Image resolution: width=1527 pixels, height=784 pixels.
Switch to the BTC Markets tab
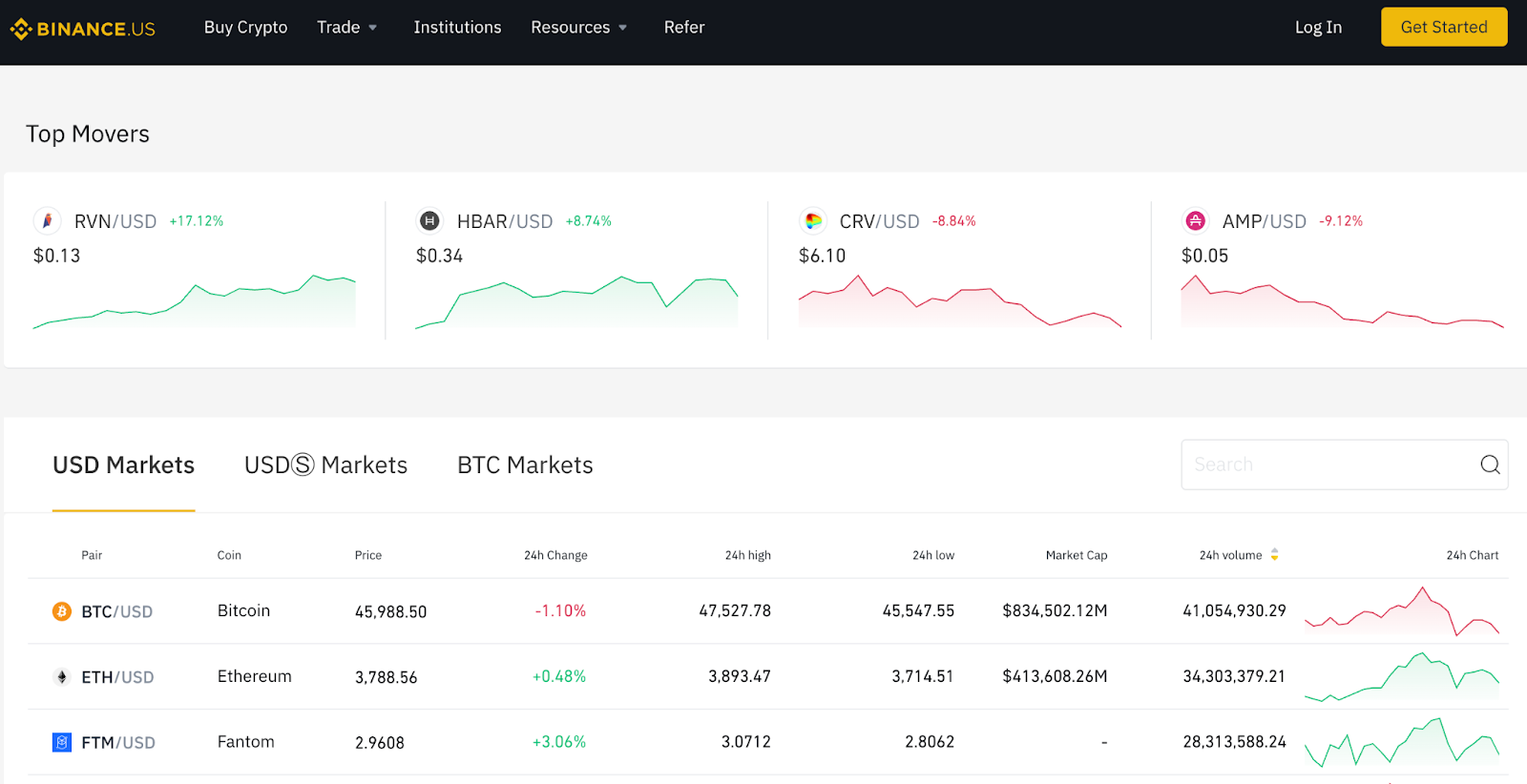pyautogui.click(x=525, y=465)
